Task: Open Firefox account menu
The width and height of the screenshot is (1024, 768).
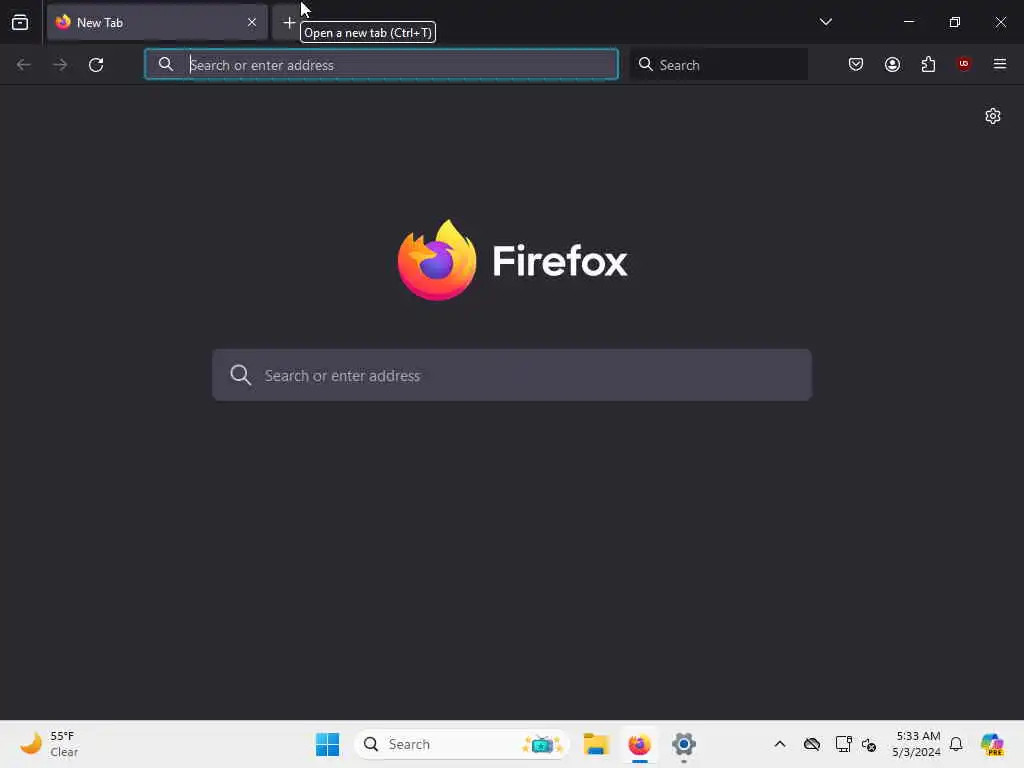Action: point(892,64)
